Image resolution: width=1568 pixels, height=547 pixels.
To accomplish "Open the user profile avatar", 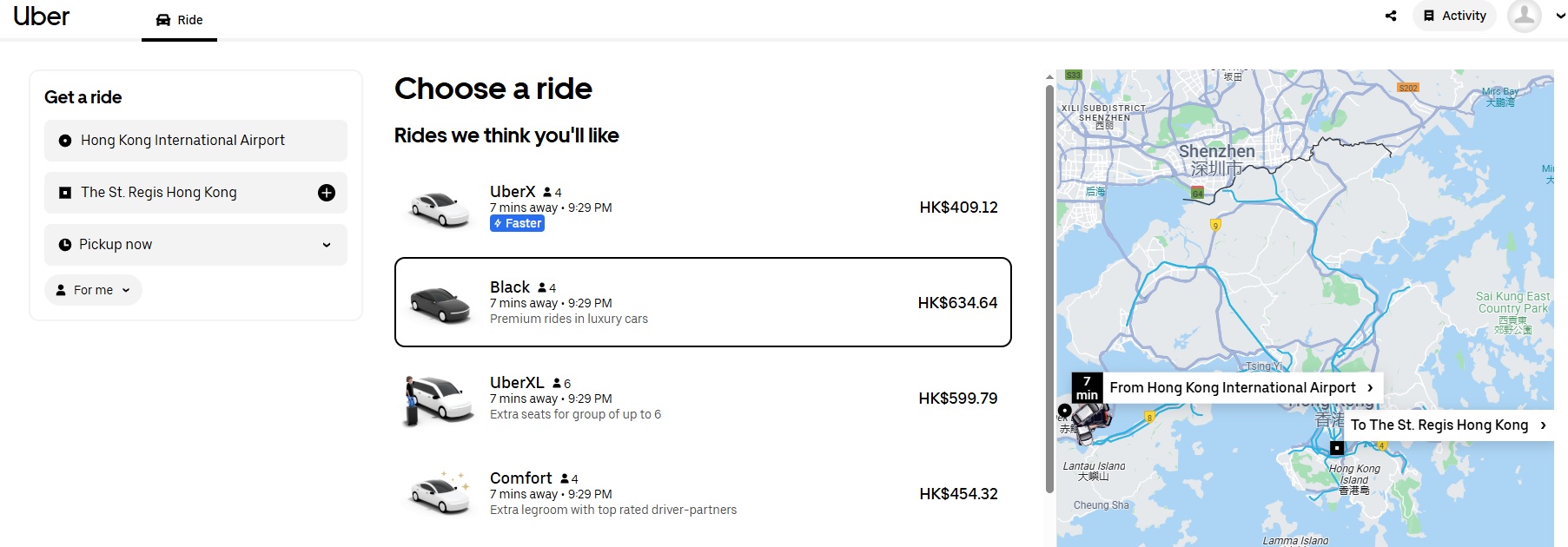I will coord(1524,16).
